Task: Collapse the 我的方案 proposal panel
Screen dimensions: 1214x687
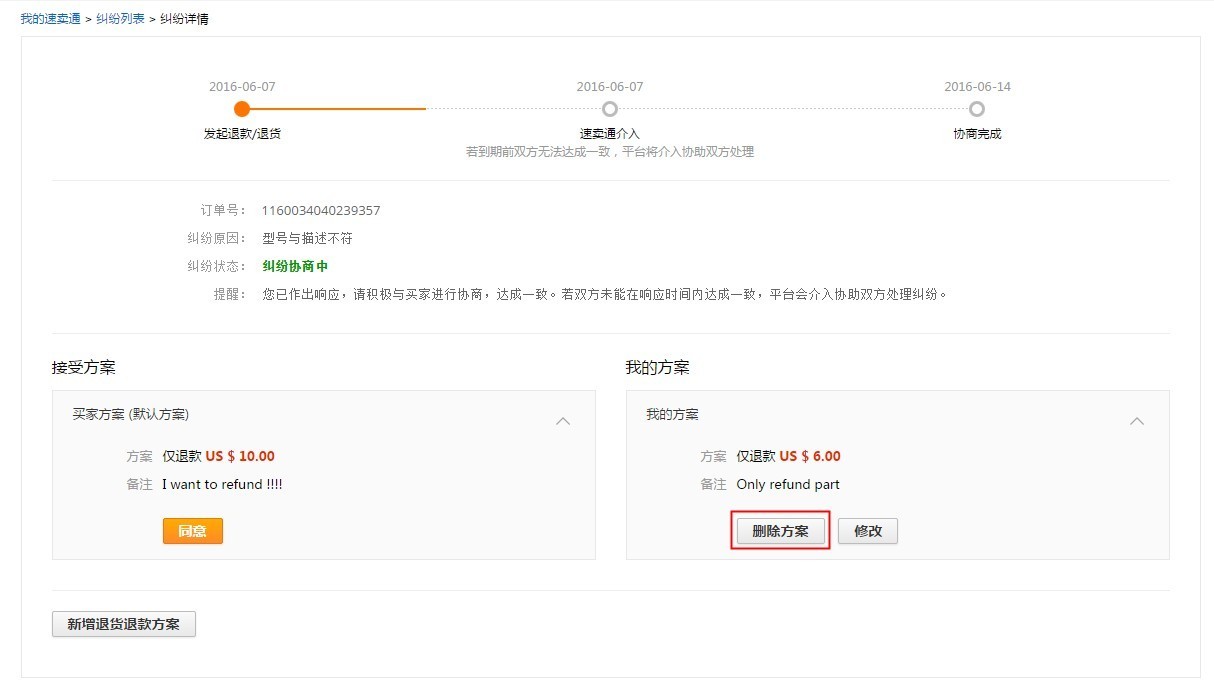Action: coord(1137,421)
